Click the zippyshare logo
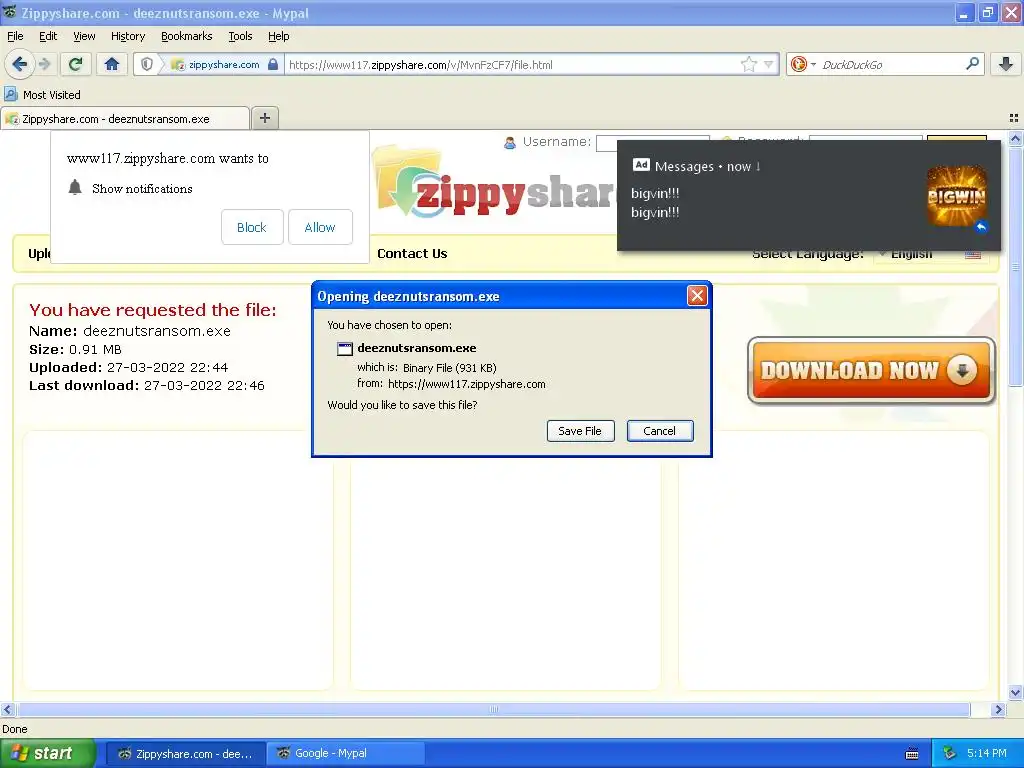The height and width of the screenshot is (768, 1024). click(x=496, y=184)
